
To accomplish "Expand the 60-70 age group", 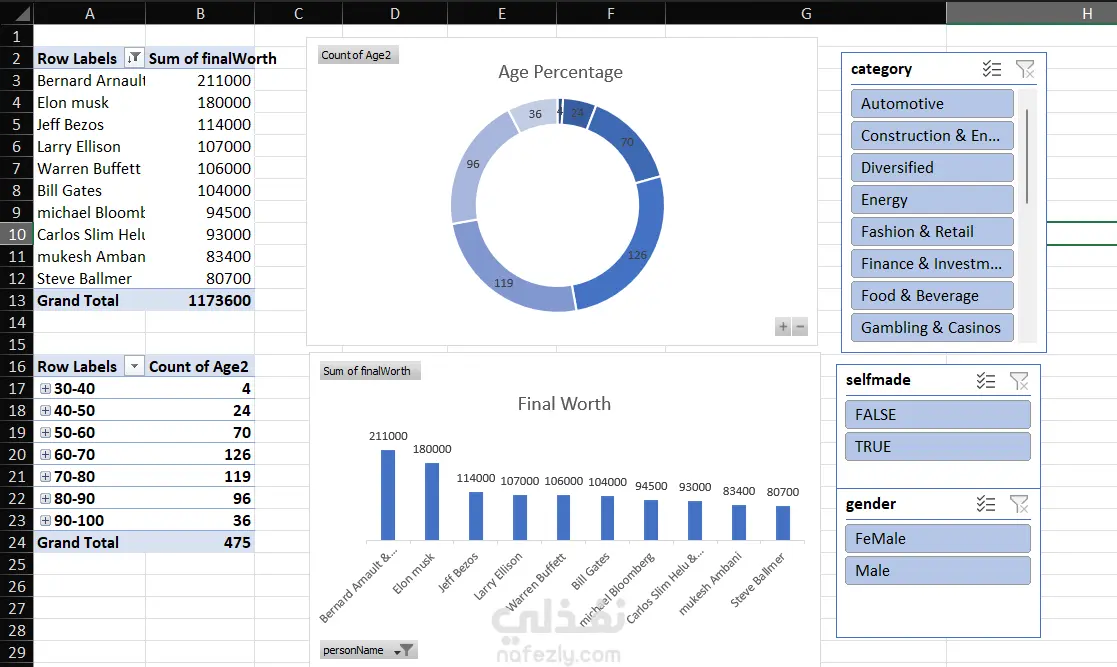I will point(46,455).
